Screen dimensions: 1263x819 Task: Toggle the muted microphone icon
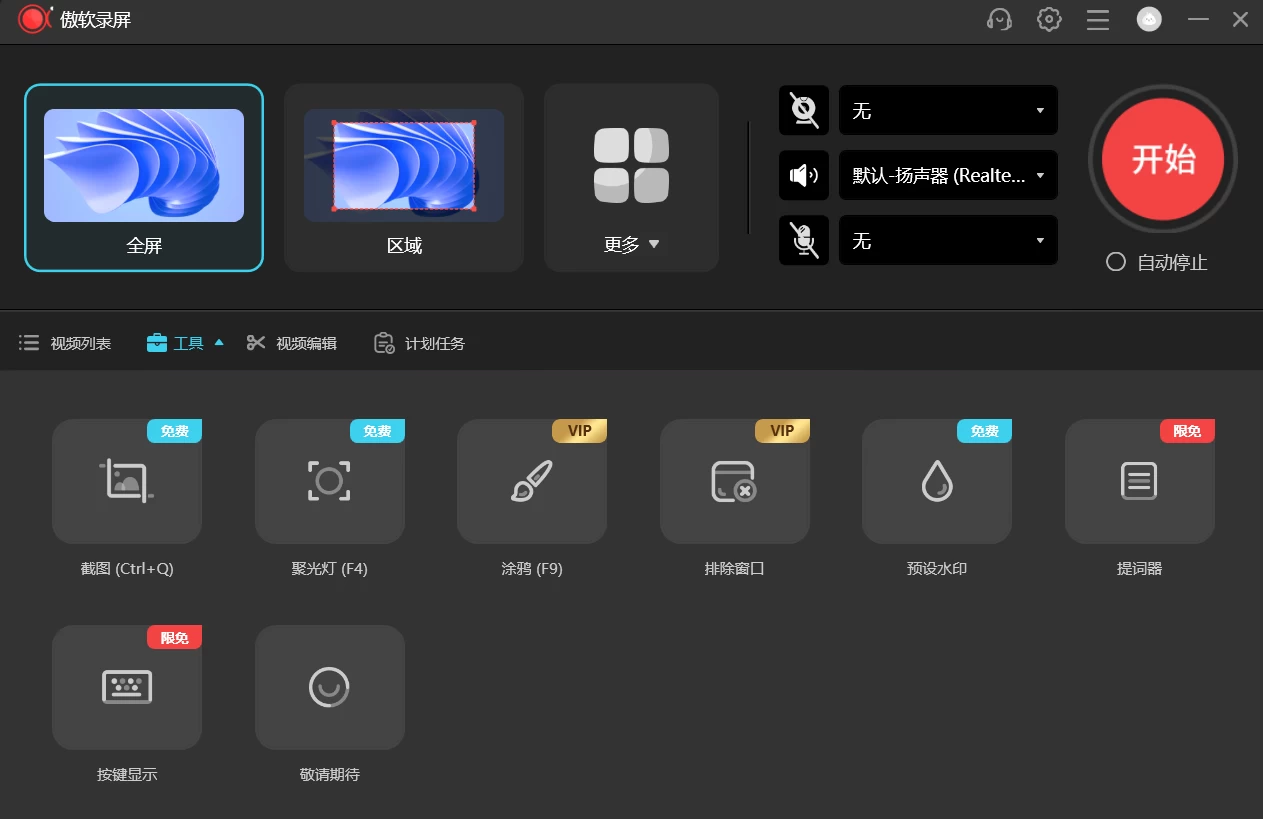[804, 240]
